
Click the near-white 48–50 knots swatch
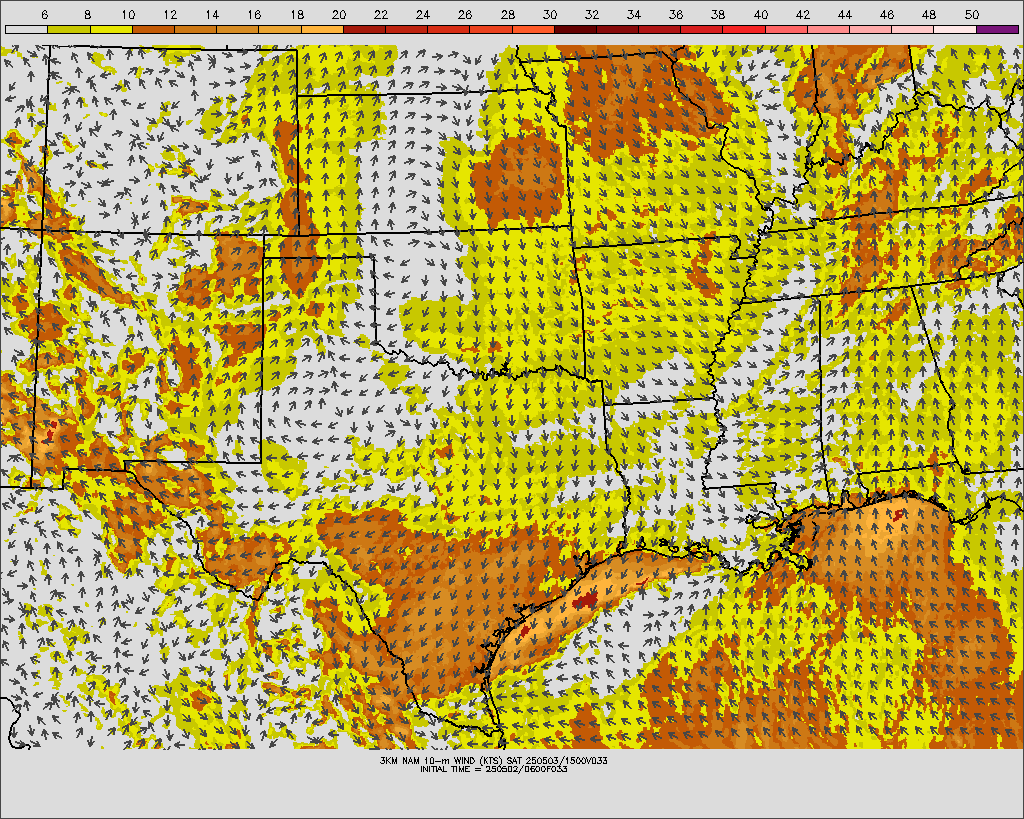click(x=955, y=29)
